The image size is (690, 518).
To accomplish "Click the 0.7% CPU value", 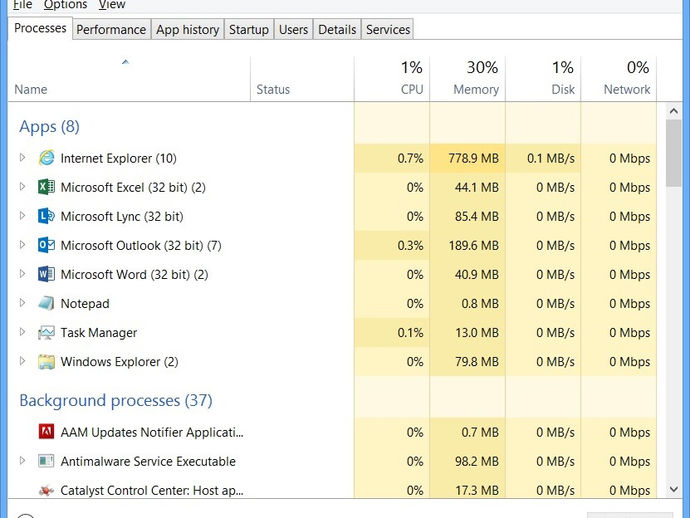I will 410,158.
